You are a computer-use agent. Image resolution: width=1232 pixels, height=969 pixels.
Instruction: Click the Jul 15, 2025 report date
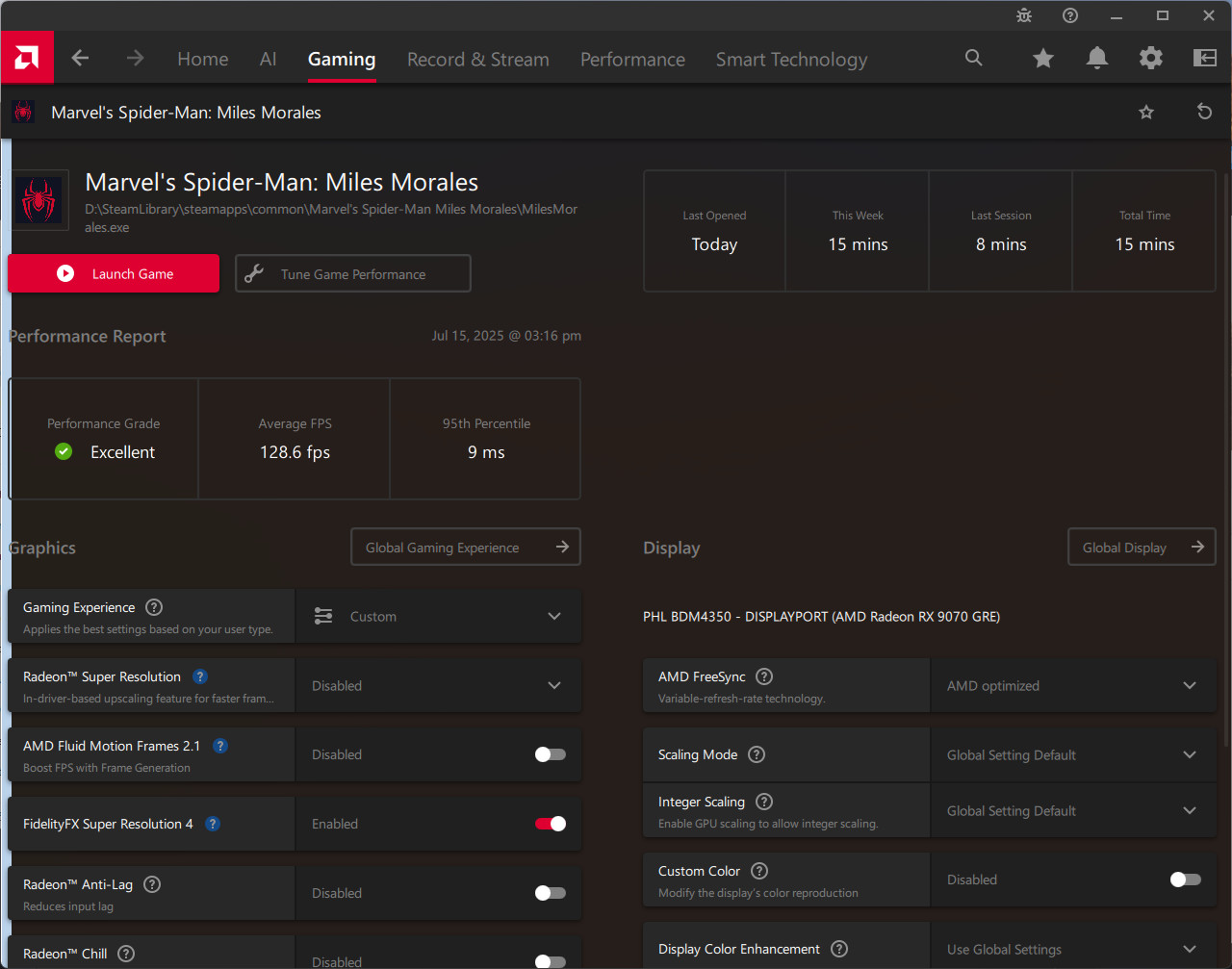pos(506,336)
